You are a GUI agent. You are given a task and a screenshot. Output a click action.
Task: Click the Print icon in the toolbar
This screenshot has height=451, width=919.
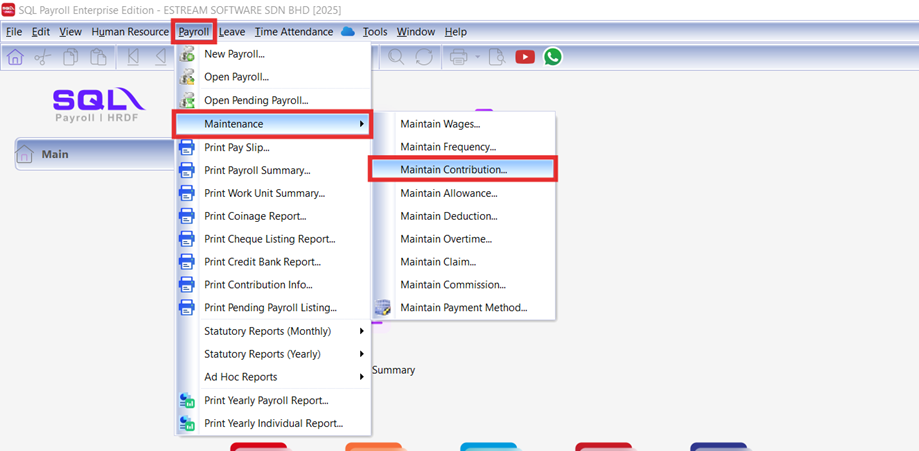pyautogui.click(x=459, y=57)
